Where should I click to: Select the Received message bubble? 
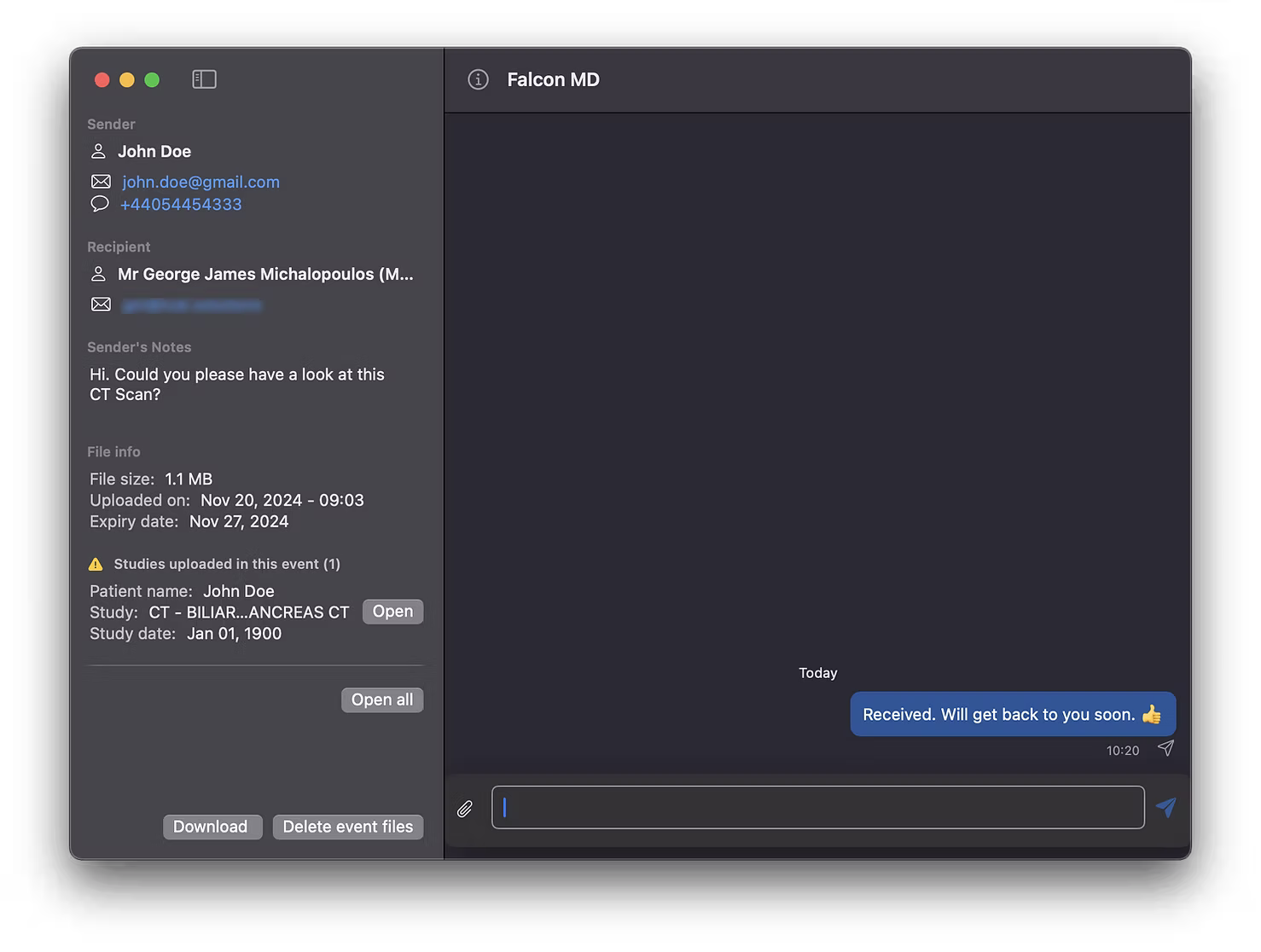(1011, 714)
